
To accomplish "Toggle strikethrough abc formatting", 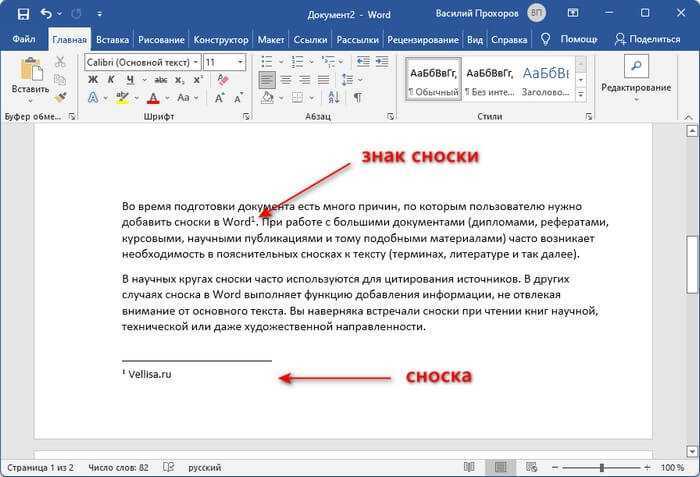I will (161, 80).
